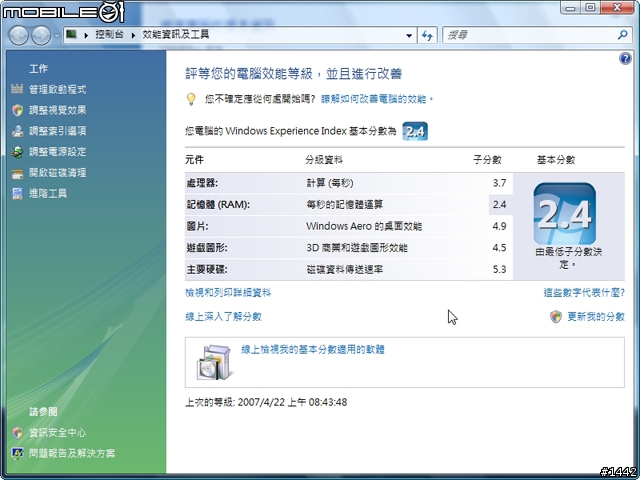
Task: Close the window with red X
Action: pos(618,8)
